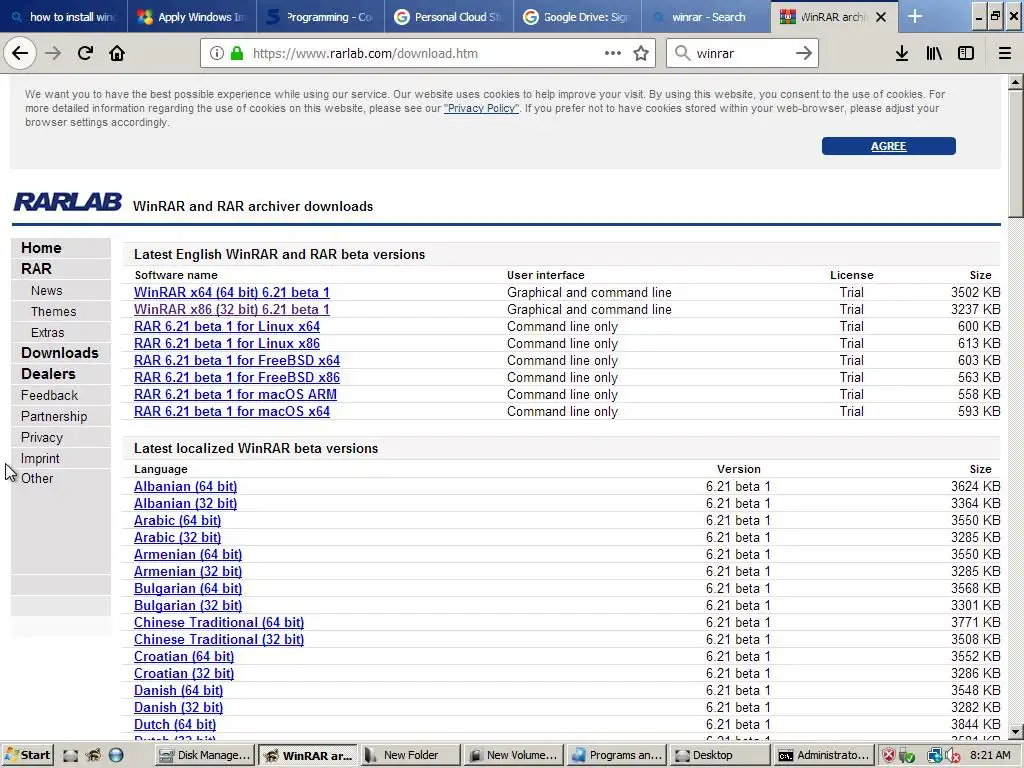Reload the page with the refresh icon
1024x768 pixels.
85,53
